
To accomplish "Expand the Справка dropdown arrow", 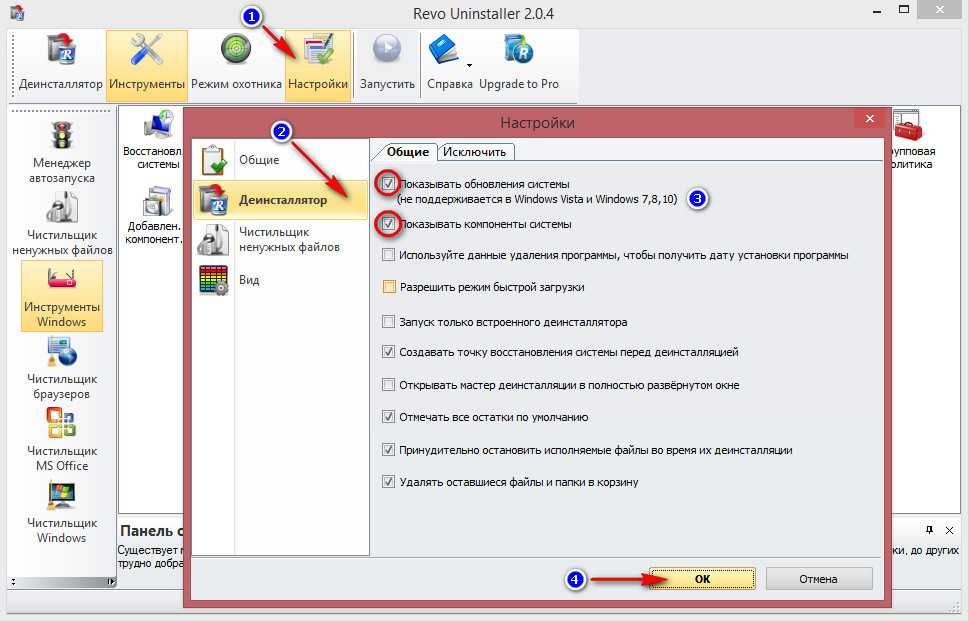I will pyautogui.click(x=469, y=66).
